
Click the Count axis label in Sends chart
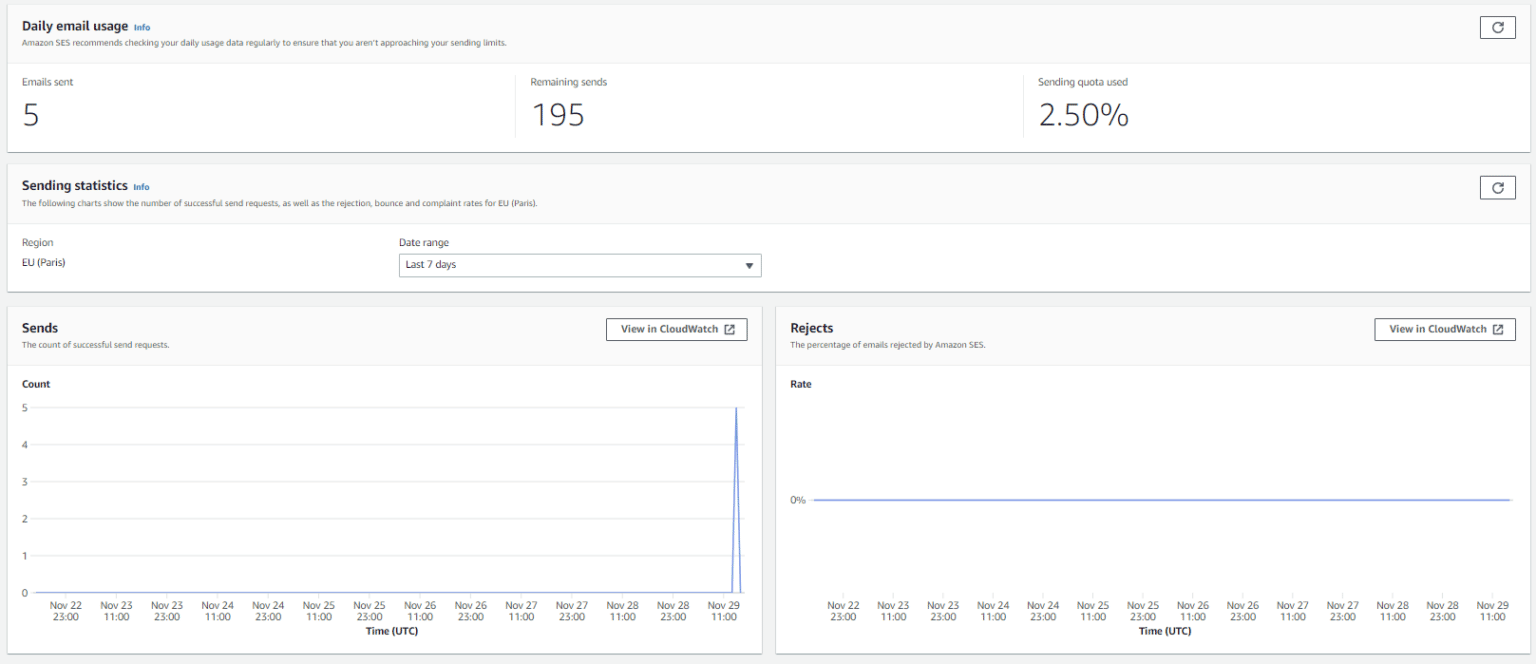(36, 384)
